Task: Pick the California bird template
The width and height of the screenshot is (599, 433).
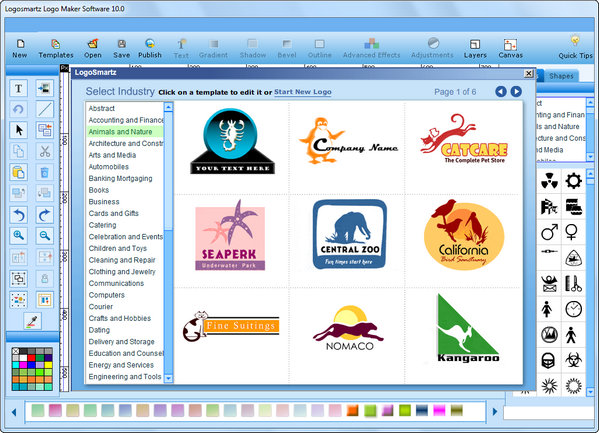Action: (464, 234)
